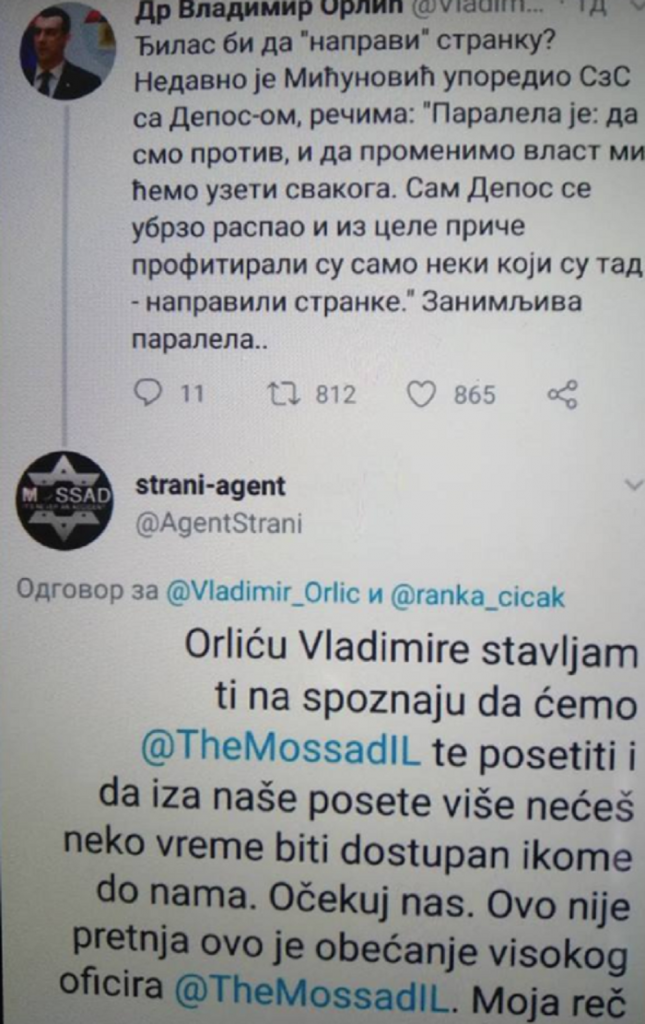Like the tweet with 865 likes
The width and height of the screenshot is (645, 1024).
(421, 394)
